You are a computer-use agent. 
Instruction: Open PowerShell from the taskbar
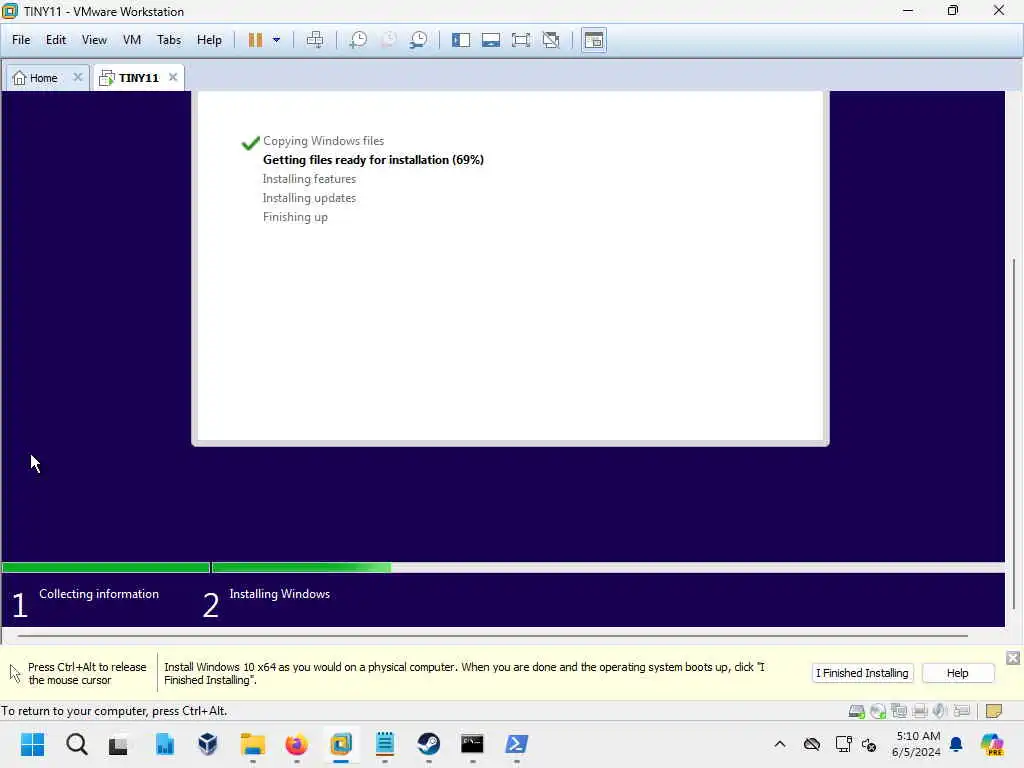517,744
